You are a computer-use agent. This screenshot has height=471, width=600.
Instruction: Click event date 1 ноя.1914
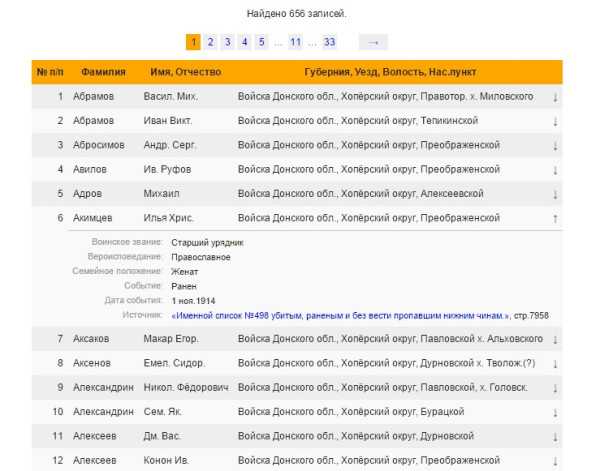pyautogui.click(x=194, y=301)
